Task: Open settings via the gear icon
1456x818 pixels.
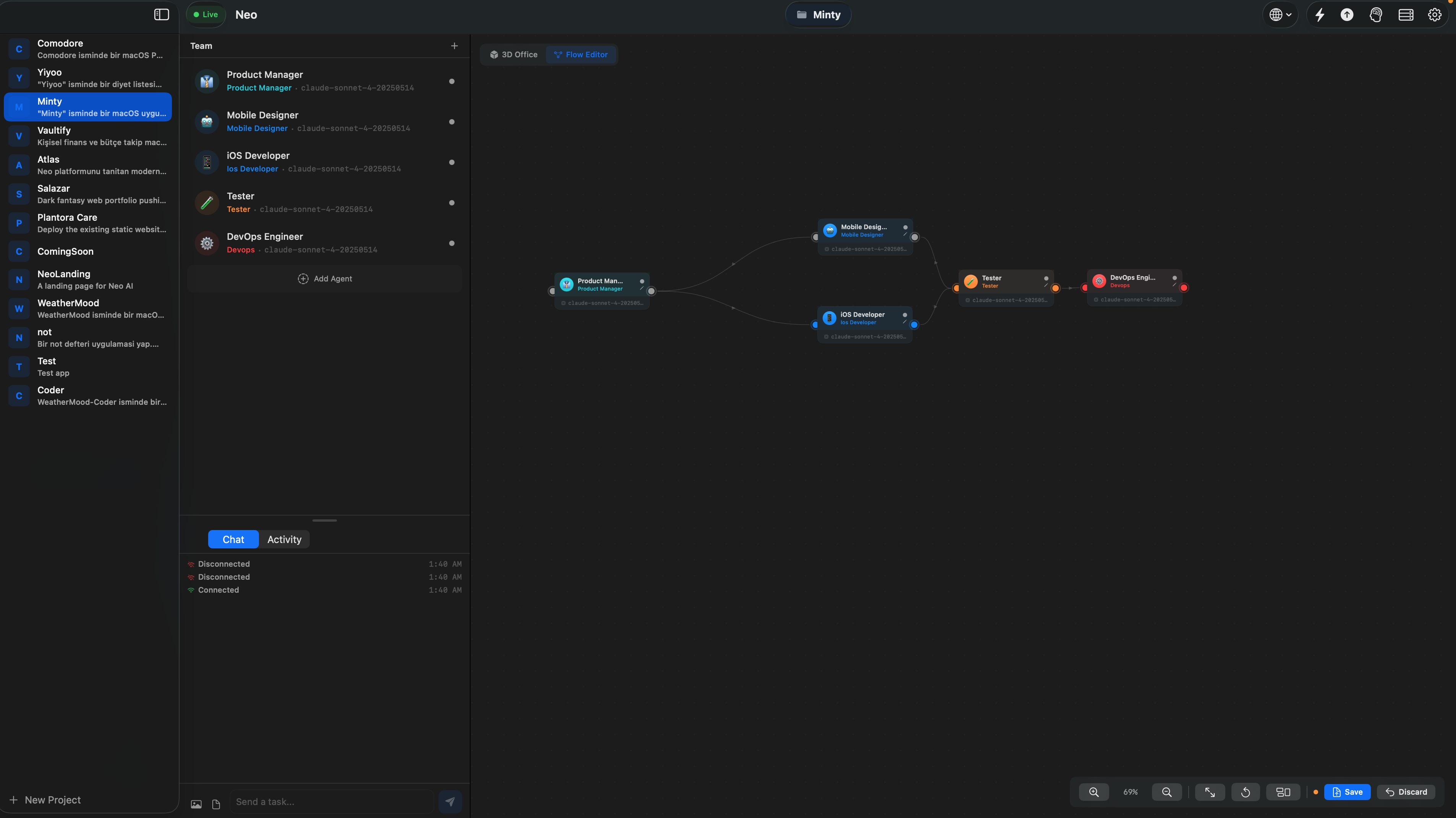Action: point(1435,15)
